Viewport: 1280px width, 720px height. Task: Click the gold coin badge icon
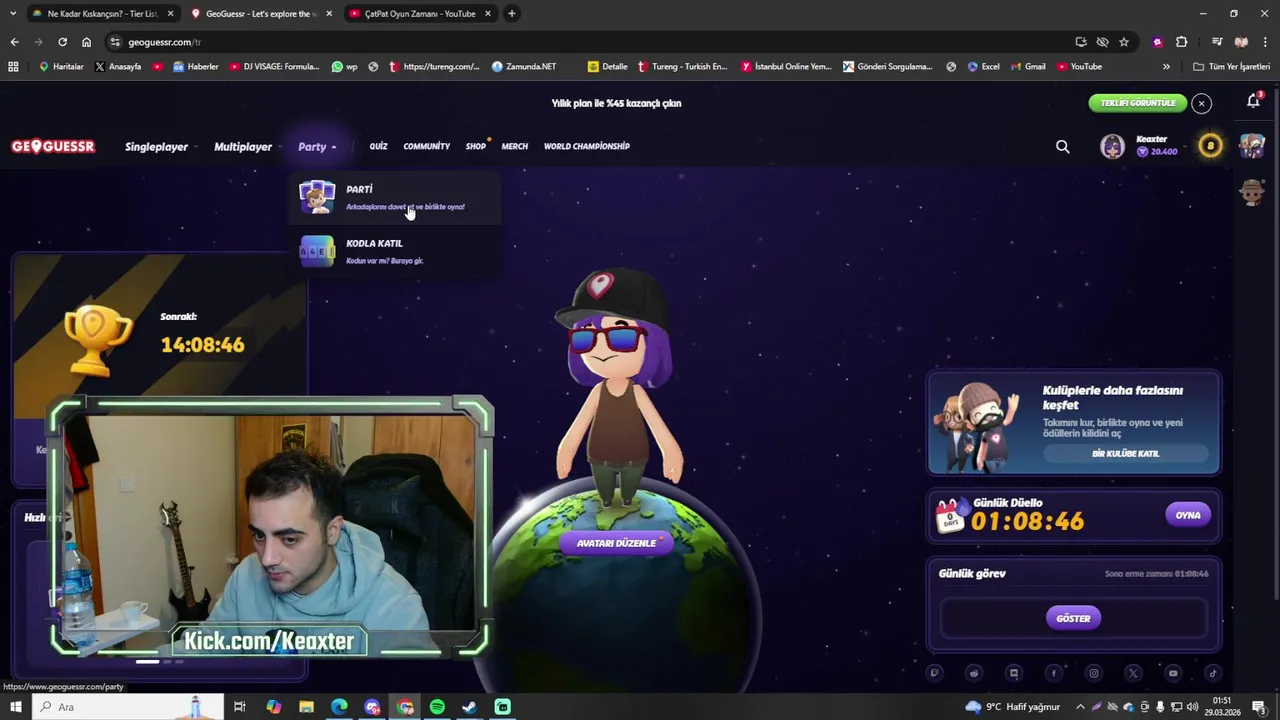point(1210,146)
